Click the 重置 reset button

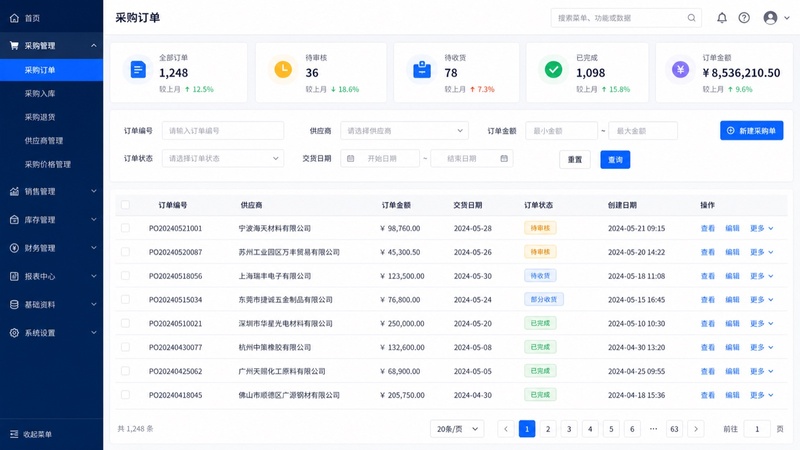575,160
